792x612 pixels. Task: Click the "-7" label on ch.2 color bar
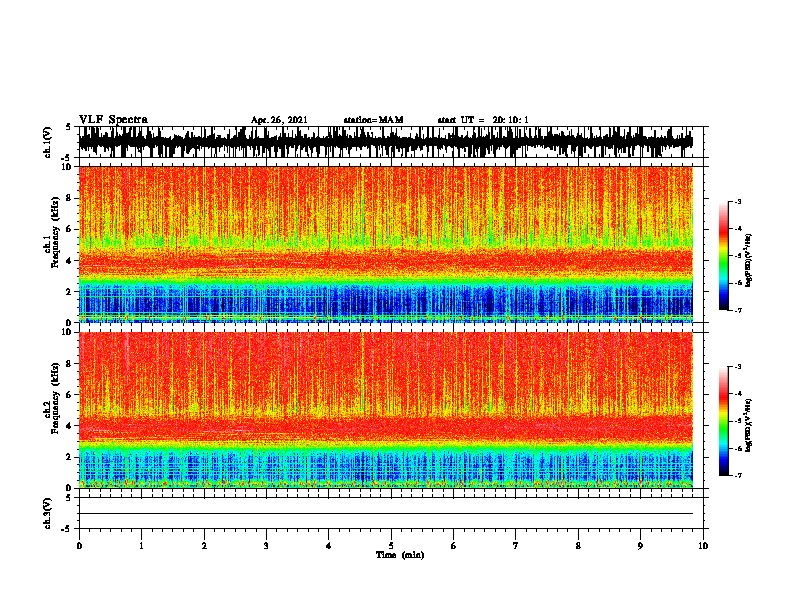[x=737, y=475]
